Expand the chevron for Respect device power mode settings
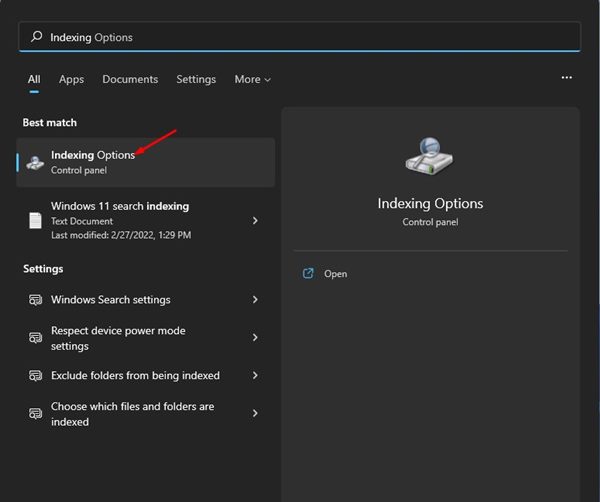 [x=256, y=338]
